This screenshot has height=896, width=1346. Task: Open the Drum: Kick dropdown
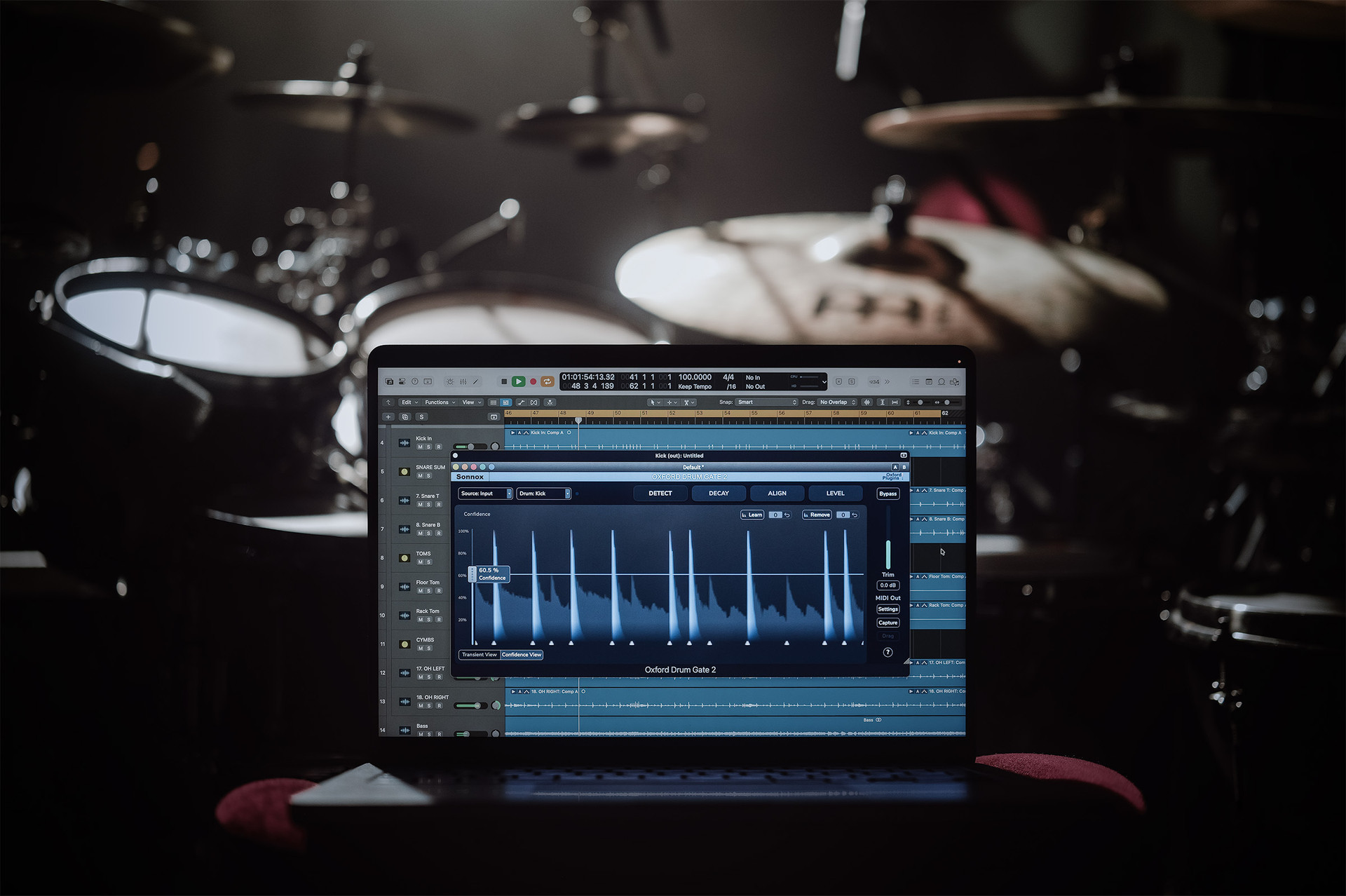543,494
